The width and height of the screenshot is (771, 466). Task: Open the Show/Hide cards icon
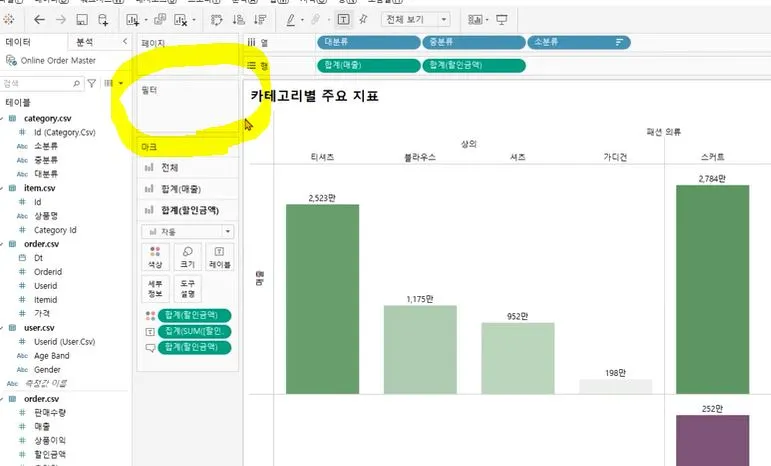(x=474, y=20)
